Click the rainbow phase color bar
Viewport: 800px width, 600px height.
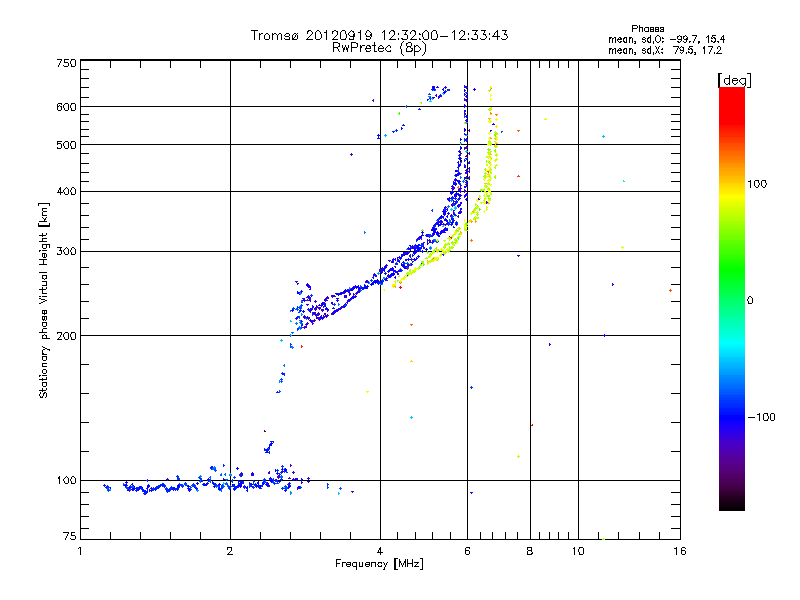point(732,298)
